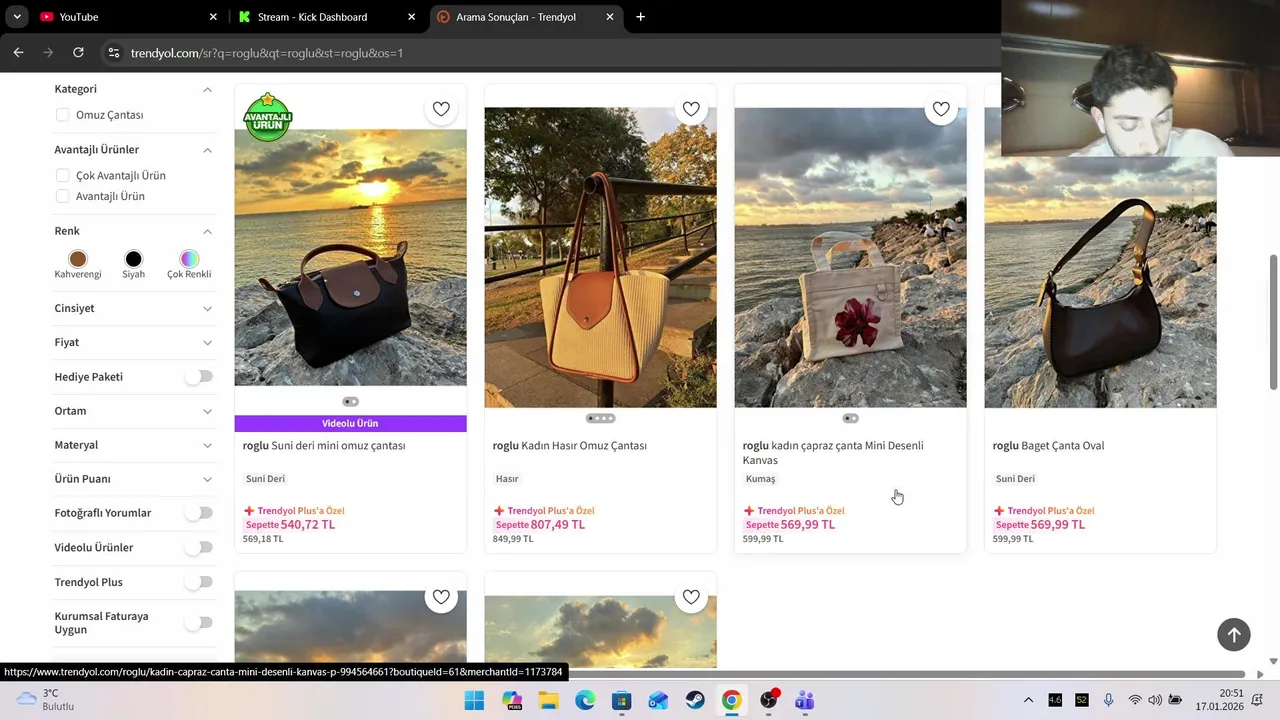This screenshot has height=720, width=1280.
Task: Enable the Fotoğraflı Yorumlar switch
Action: (x=200, y=512)
